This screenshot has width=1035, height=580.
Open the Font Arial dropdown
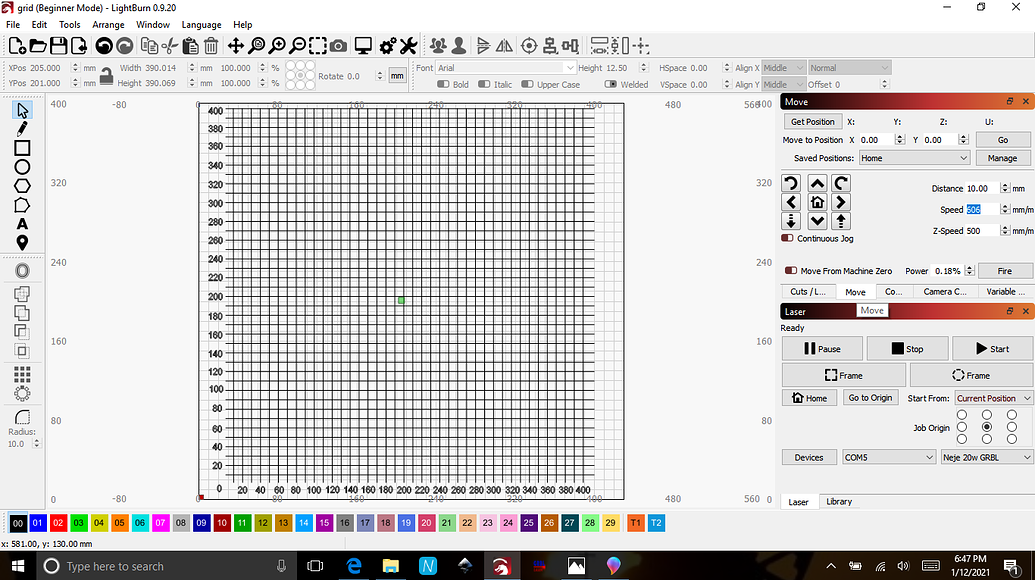point(506,67)
